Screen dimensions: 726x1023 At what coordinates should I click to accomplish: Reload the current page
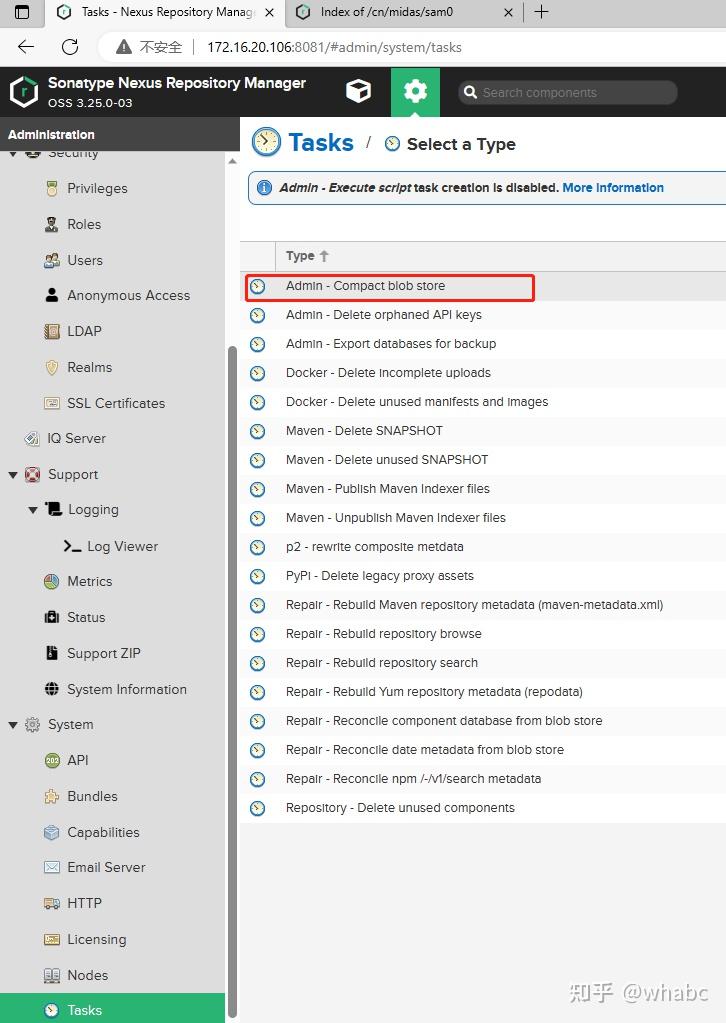point(70,46)
